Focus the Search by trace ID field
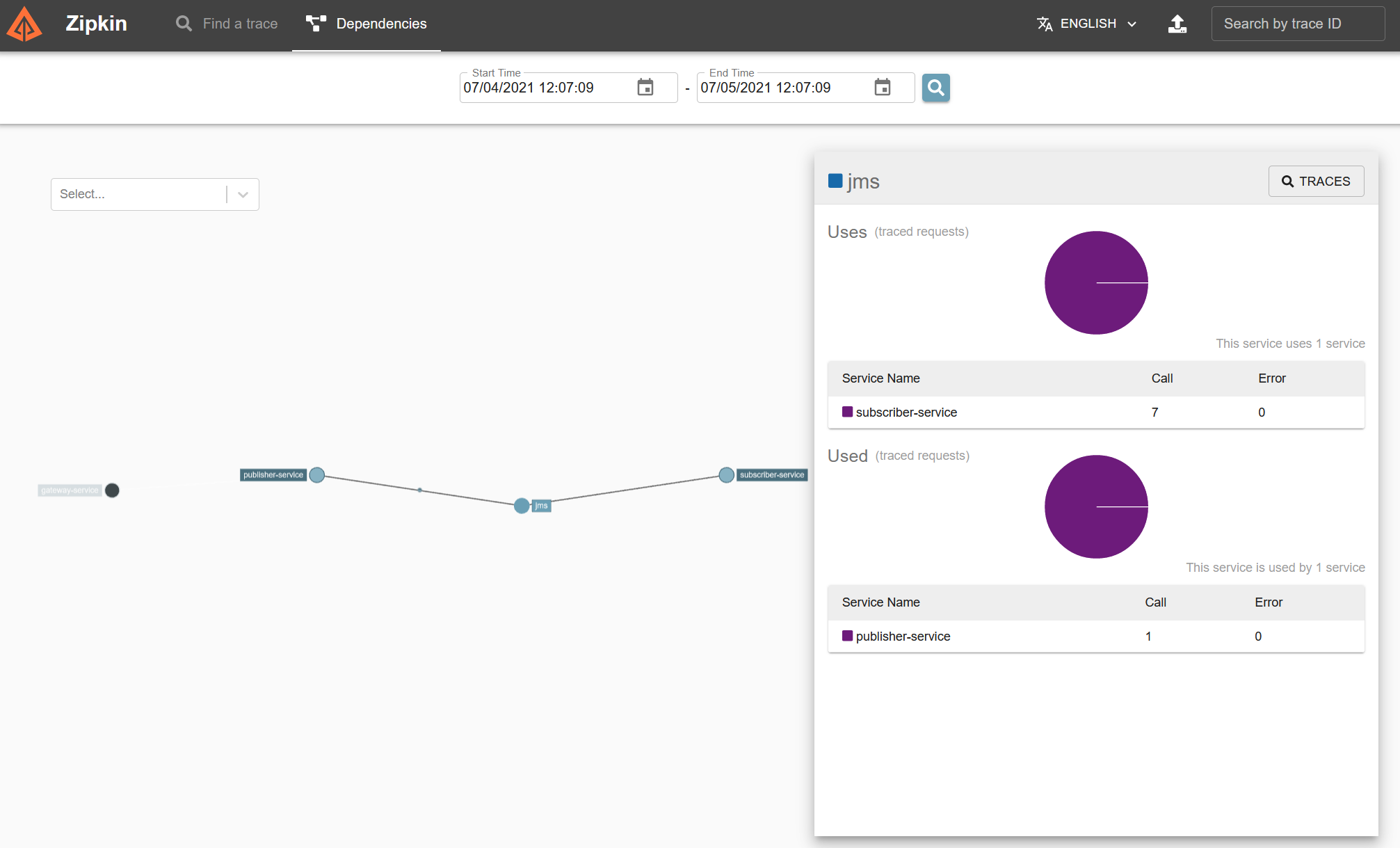This screenshot has width=1400, height=848. tap(1297, 24)
